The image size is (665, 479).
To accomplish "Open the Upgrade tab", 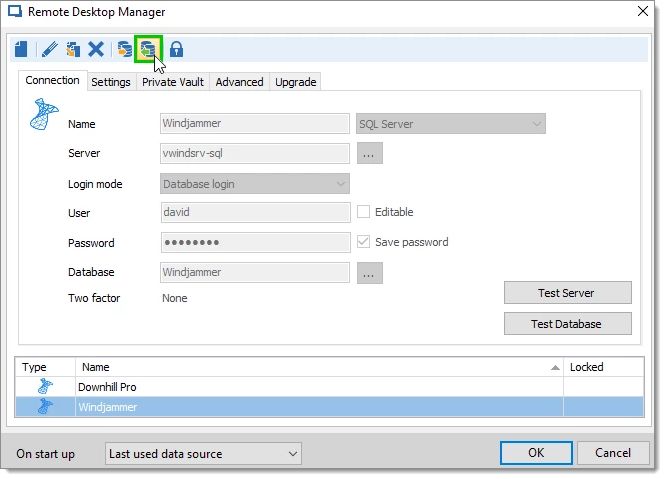I will [296, 82].
